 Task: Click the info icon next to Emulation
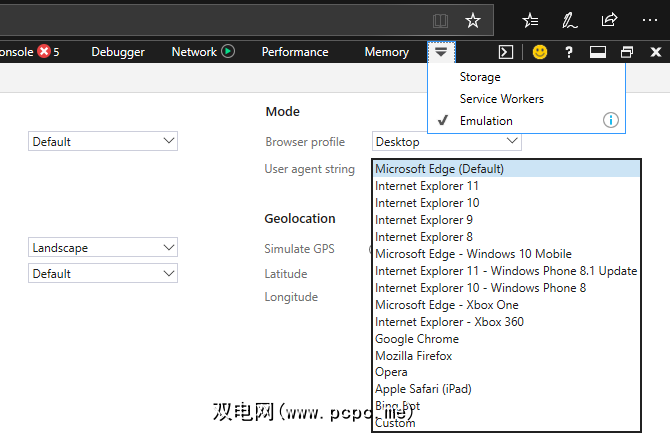pyautogui.click(x=610, y=121)
